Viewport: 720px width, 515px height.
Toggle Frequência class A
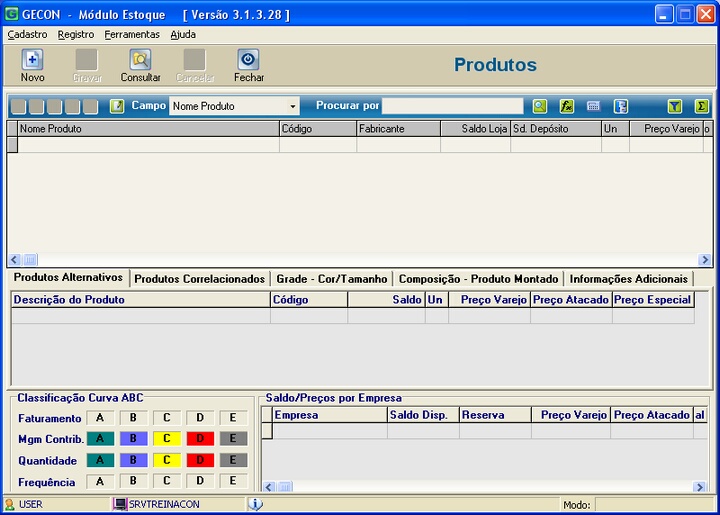click(100, 481)
